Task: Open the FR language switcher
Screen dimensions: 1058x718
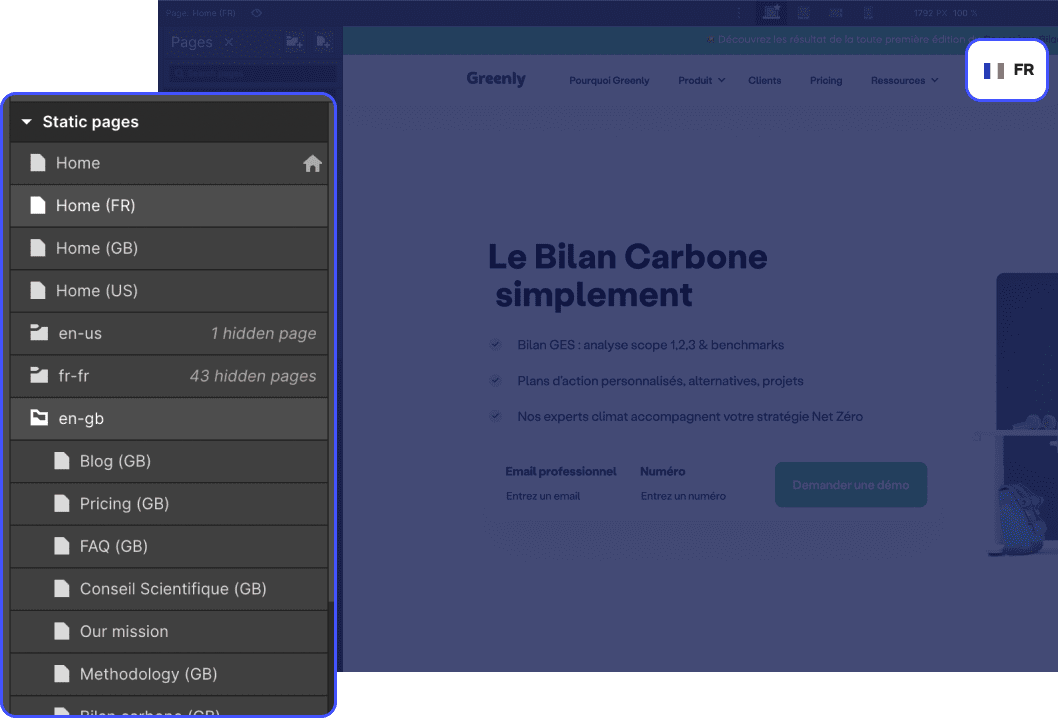Action: pyautogui.click(x=1007, y=70)
